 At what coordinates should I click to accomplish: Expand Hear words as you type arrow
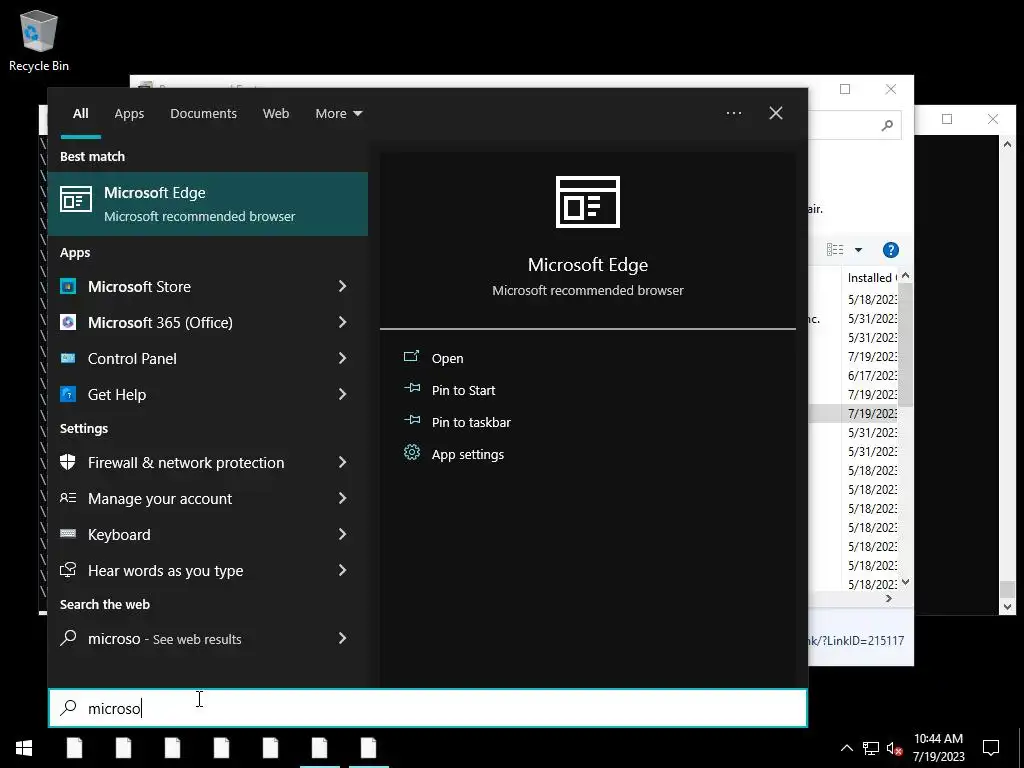point(342,570)
